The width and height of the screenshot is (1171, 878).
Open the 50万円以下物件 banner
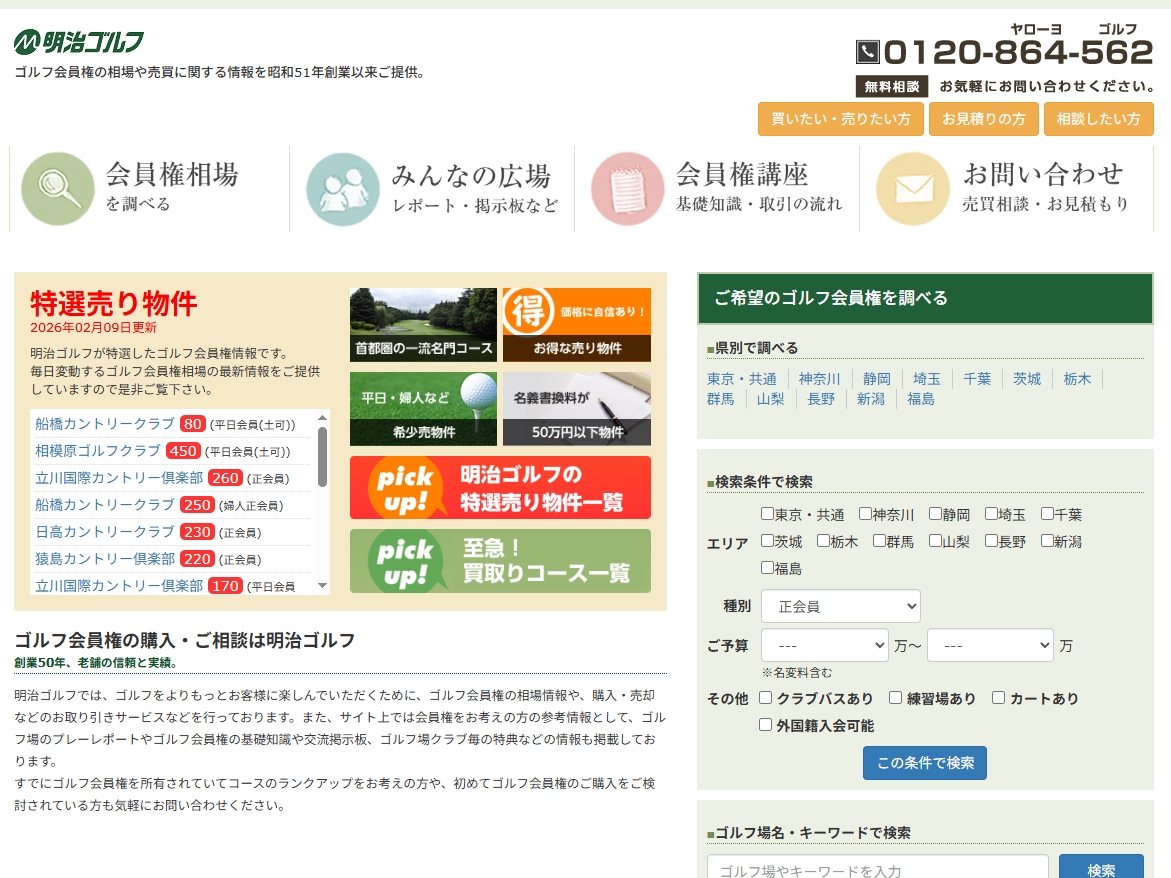(576, 409)
